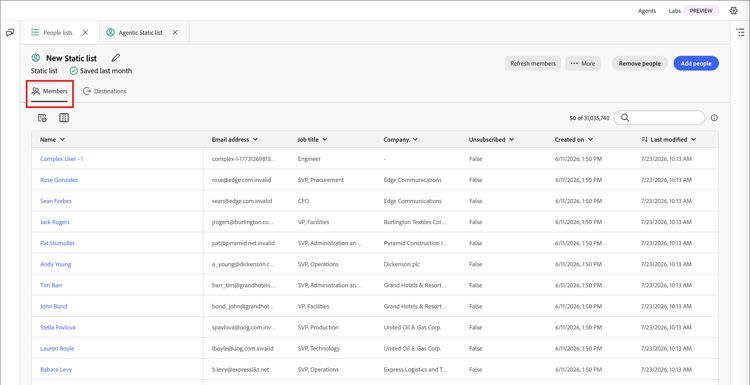The width and height of the screenshot is (750, 385).
Task: Click the Remove people button
Action: 640,63
